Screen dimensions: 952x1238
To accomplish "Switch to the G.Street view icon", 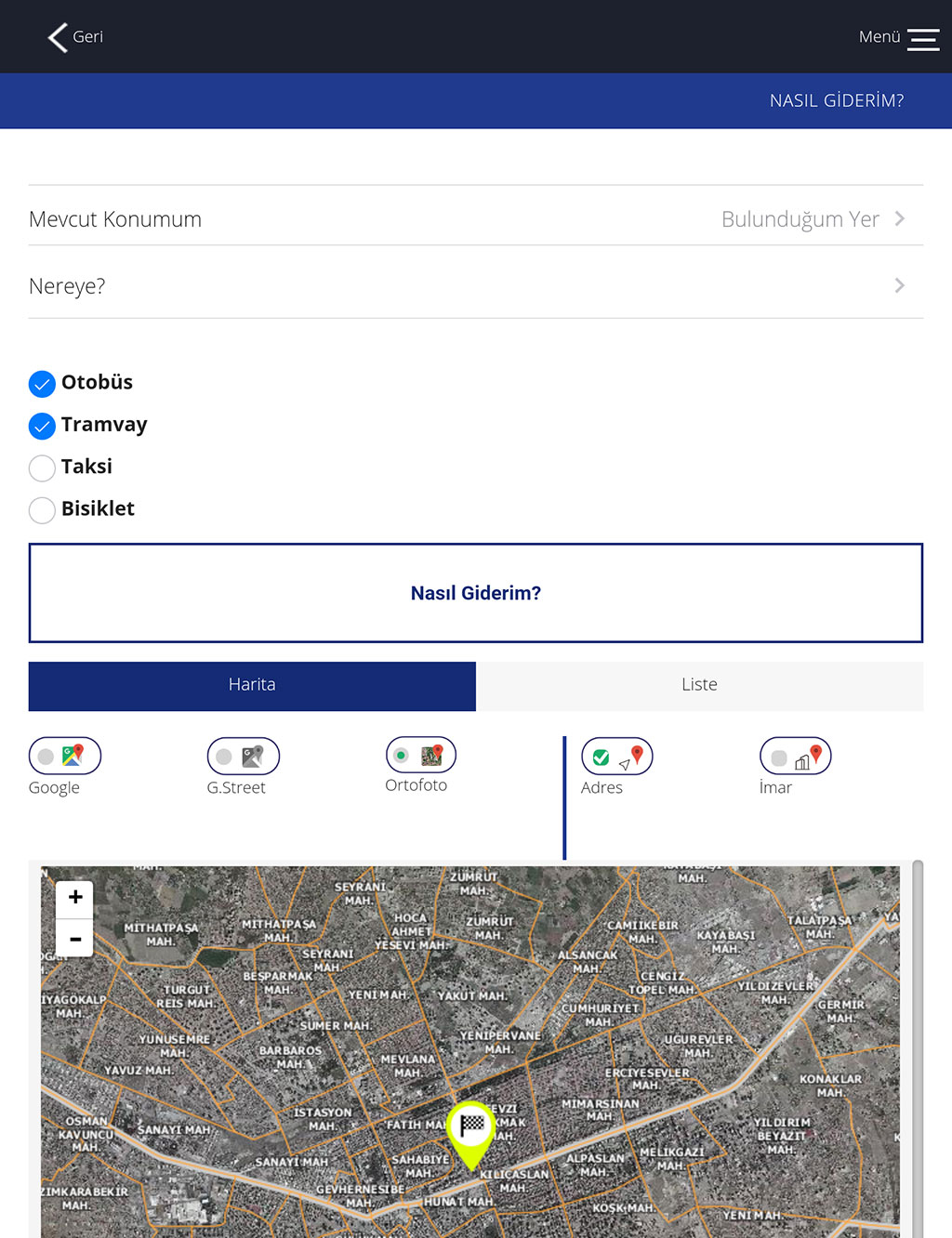I will point(244,756).
